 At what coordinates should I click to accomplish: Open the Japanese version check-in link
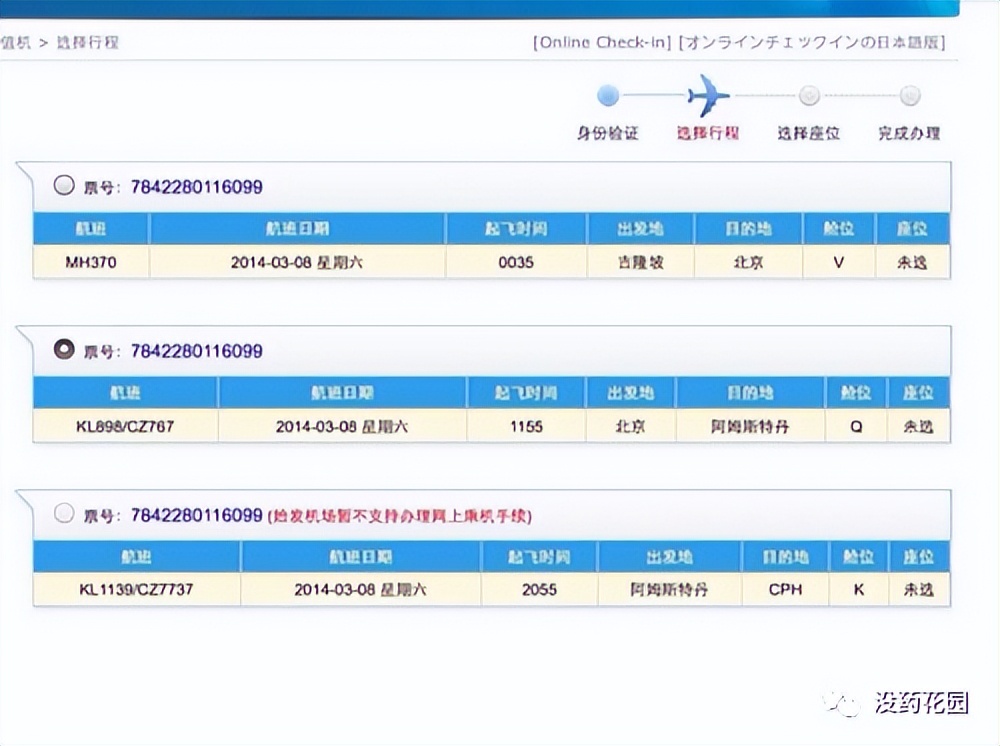812,42
